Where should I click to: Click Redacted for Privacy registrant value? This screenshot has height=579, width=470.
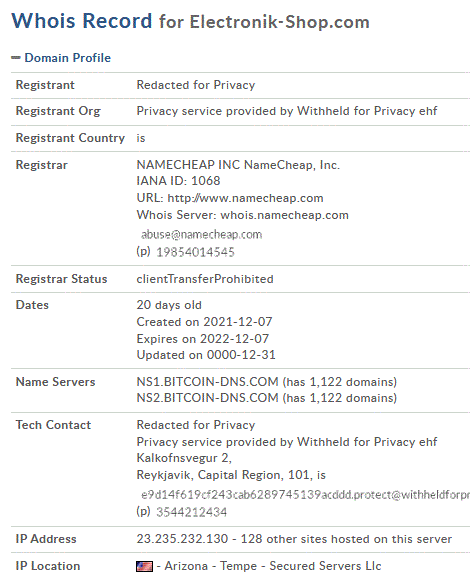point(196,85)
